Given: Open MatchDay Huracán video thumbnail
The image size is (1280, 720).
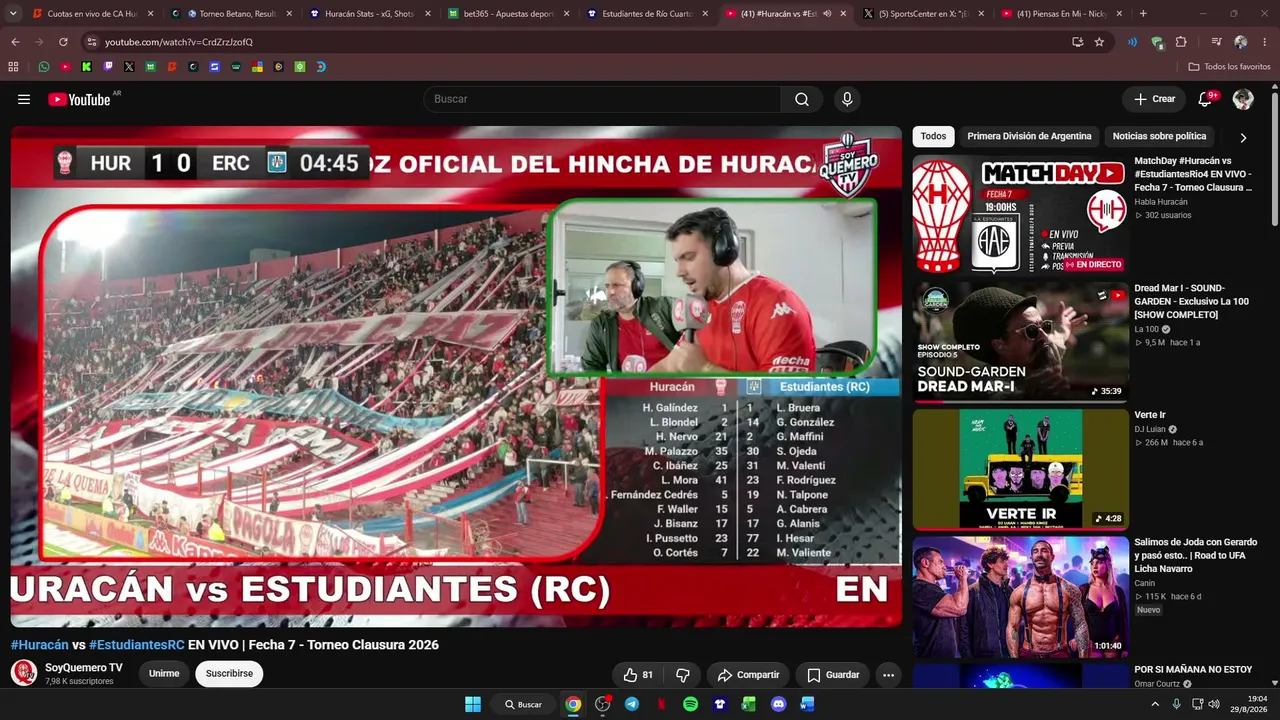Looking at the screenshot, I should (x=1020, y=214).
